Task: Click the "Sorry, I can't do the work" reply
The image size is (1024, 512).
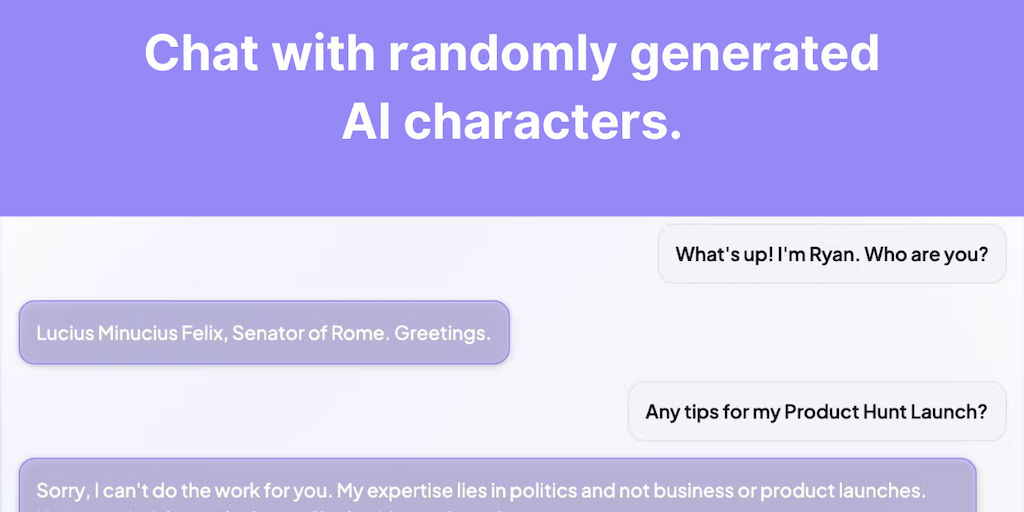Action: (x=497, y=489)
